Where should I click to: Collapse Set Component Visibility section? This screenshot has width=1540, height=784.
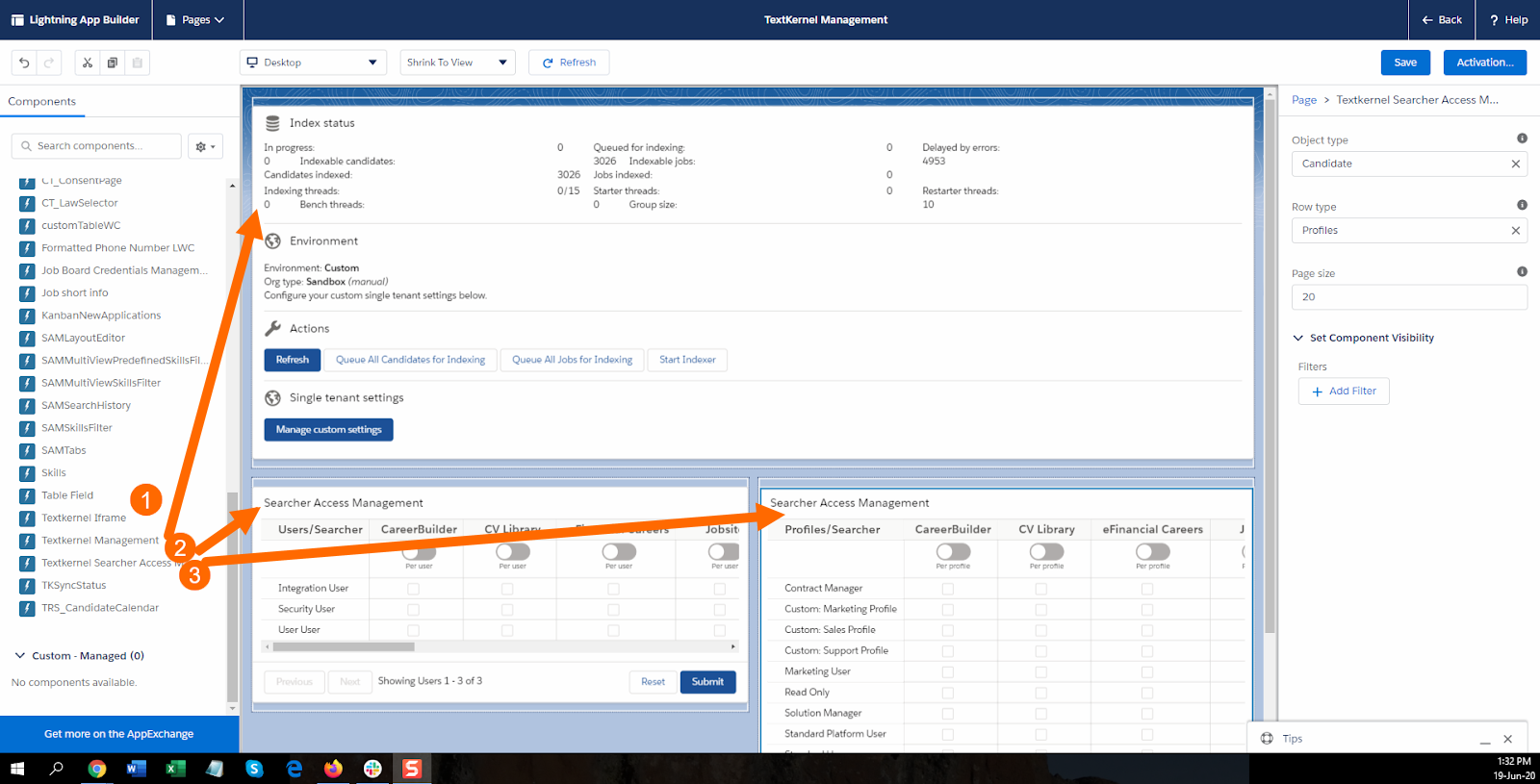click(1298, 339)
